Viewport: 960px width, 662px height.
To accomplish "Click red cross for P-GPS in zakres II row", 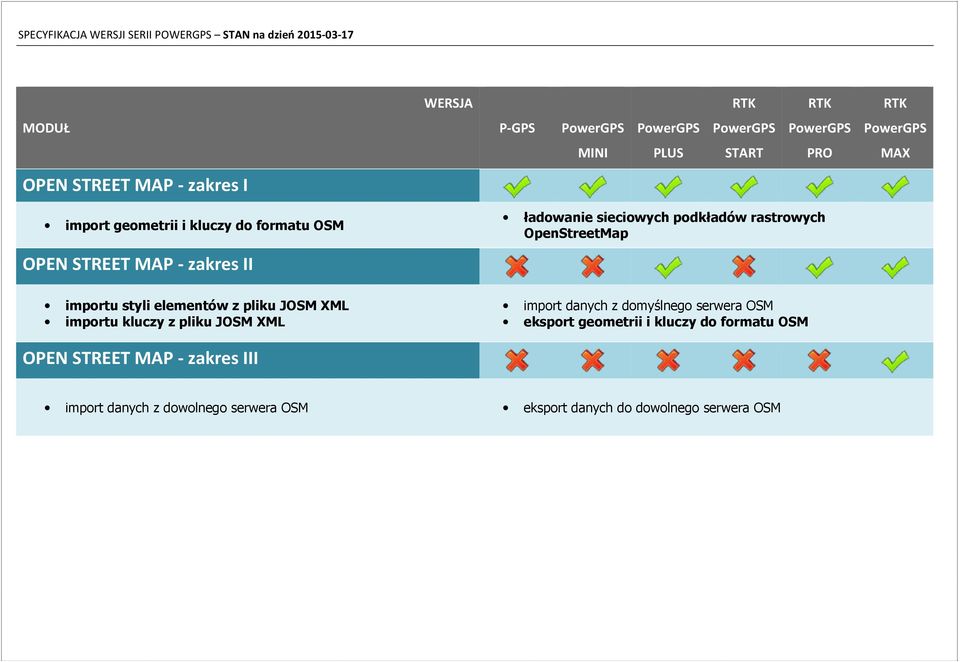I will (x=517, y=266).
